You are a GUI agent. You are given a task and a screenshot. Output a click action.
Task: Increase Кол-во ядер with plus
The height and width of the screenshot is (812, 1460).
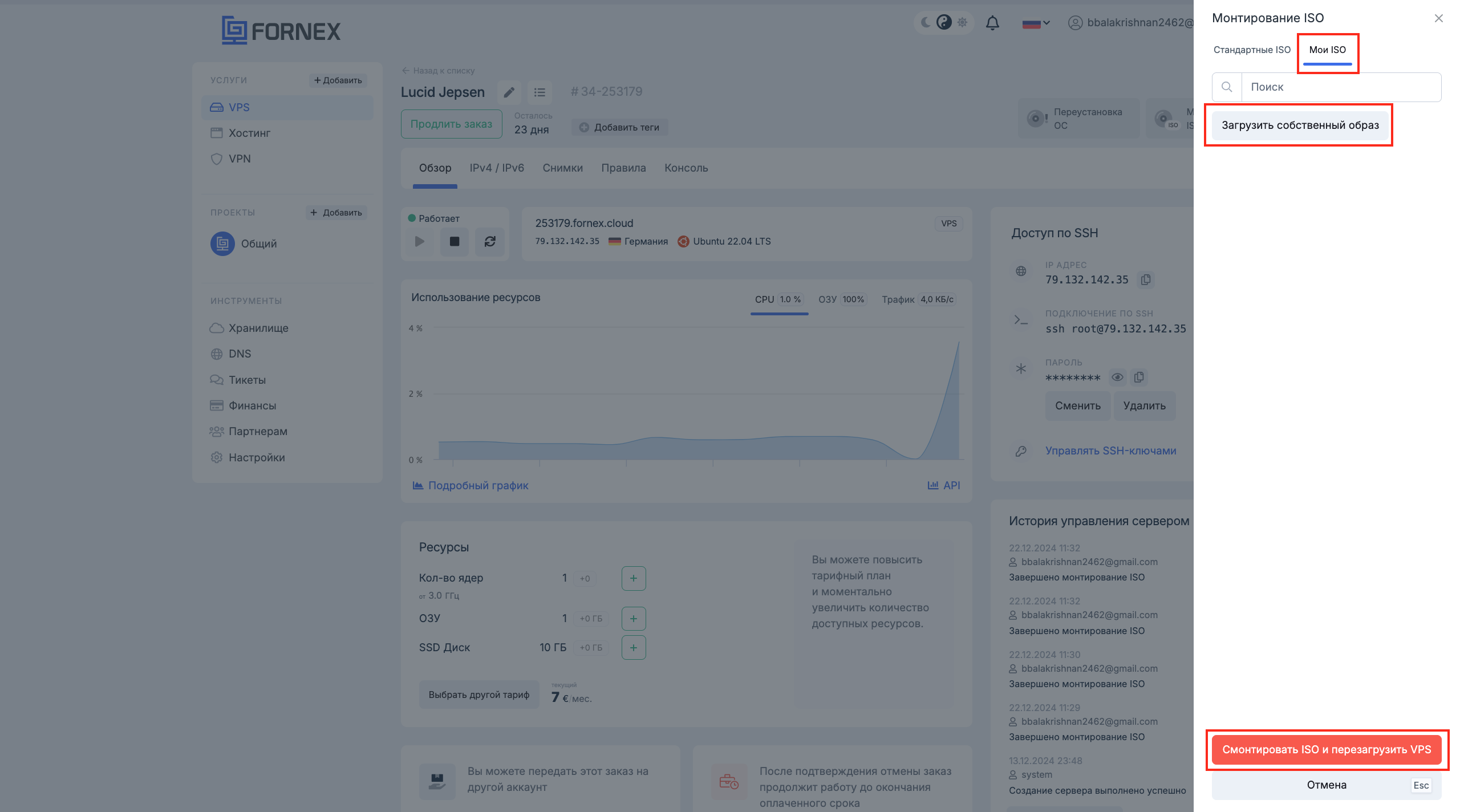(x=633, y=578)
